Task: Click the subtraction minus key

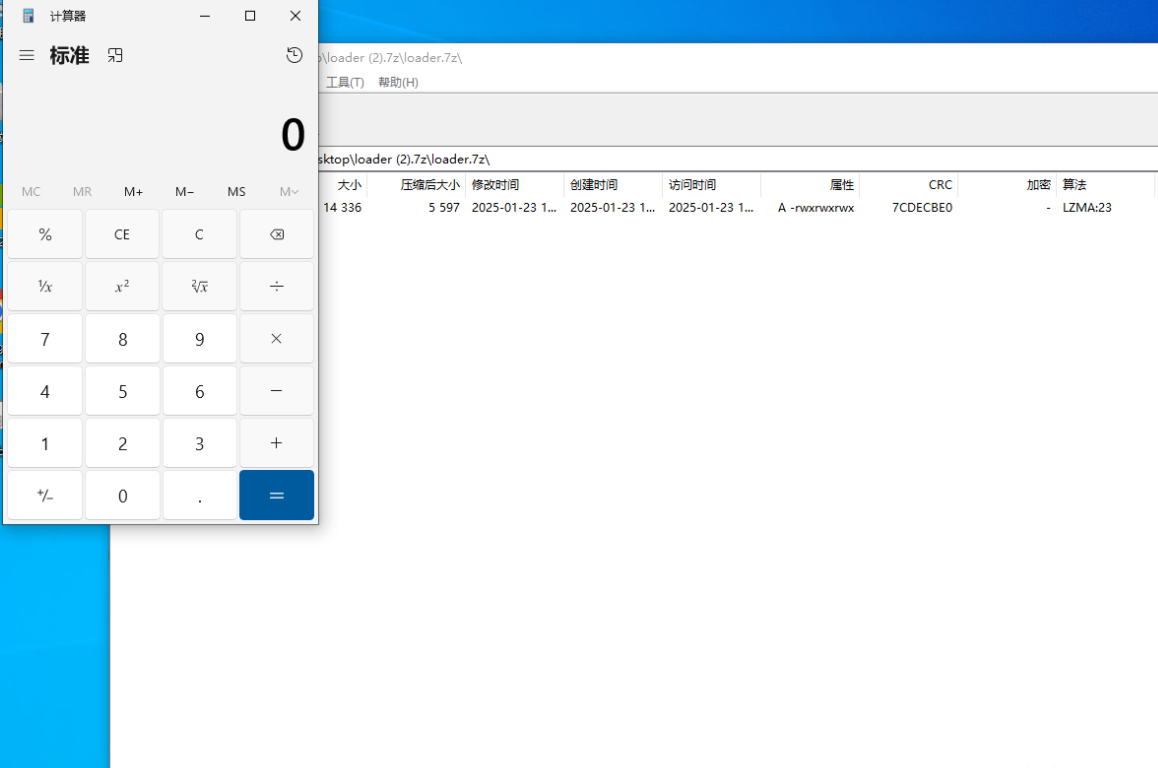Action: pos(277,391)
